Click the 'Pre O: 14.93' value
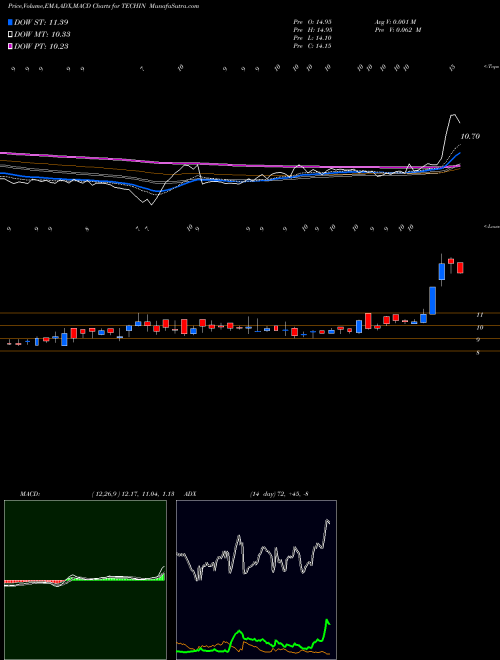The width and height of the screenshot is (500, 660). (313, 22)
